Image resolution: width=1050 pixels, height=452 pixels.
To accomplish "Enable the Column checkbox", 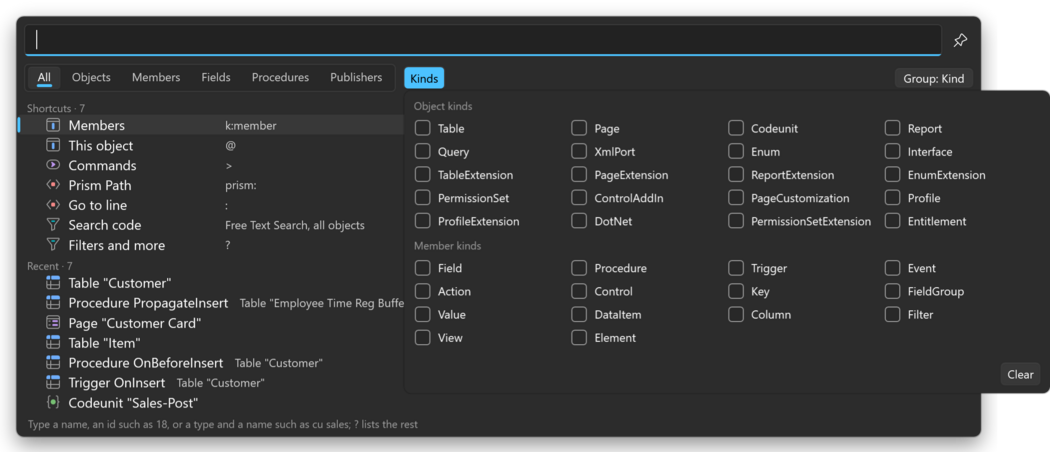I will [x=736, y=314].
